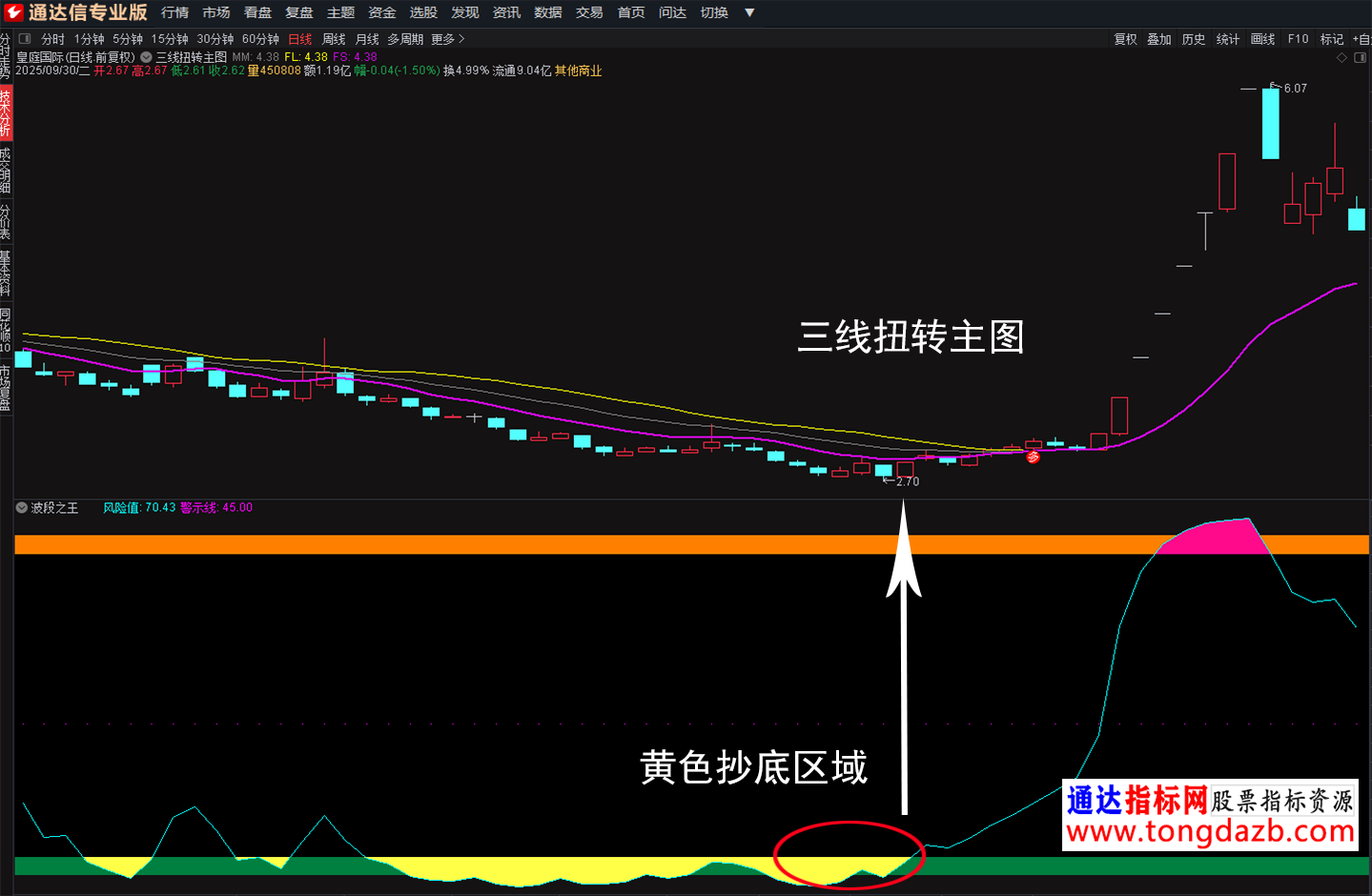
Task: Open the 选股 menu
Action: pyautogui.click(x=423, y=12)
